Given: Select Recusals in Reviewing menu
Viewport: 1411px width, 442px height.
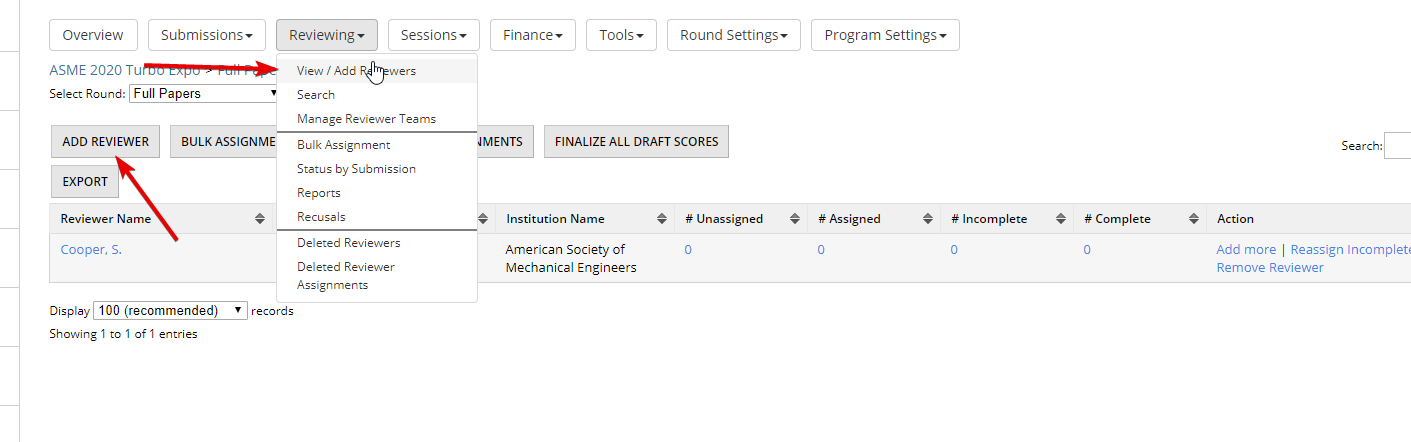Looking at the screenshot, I should (321, 217).
